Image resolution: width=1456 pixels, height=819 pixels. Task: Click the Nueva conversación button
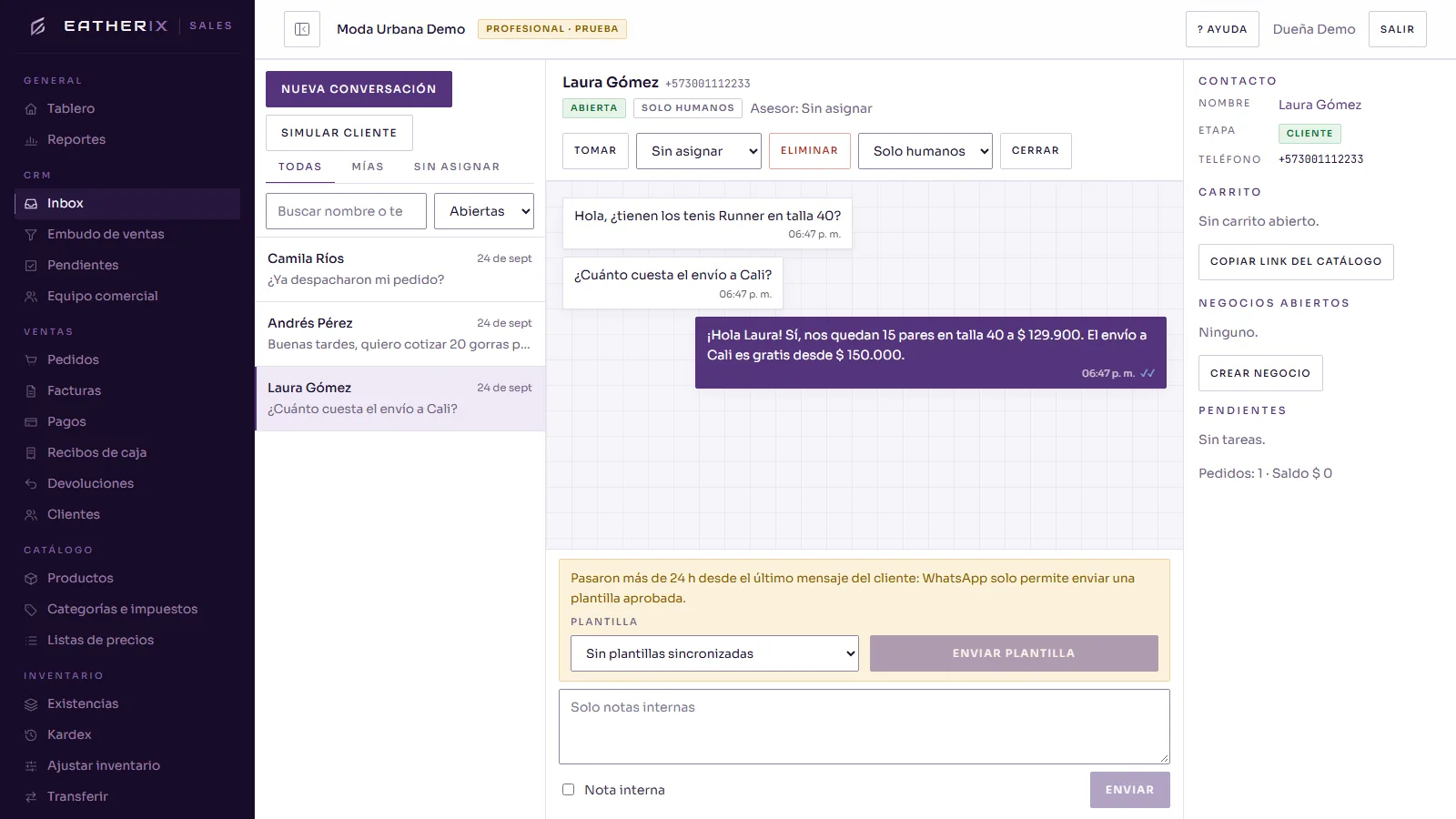[x=359, y=89]
